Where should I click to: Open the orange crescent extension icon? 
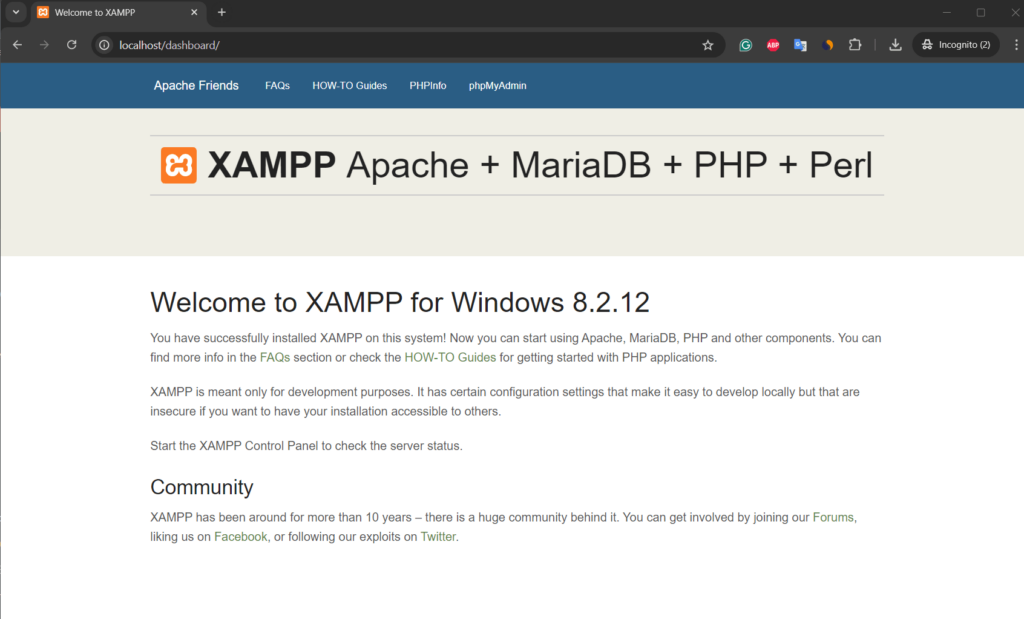[827, 45]
